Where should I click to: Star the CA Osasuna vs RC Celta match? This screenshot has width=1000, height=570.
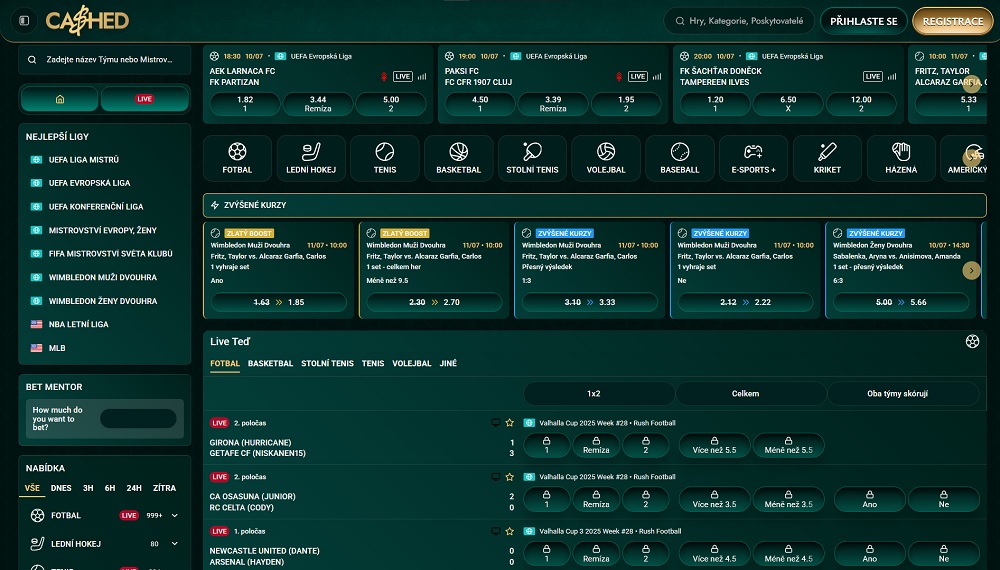click(509, 477)
